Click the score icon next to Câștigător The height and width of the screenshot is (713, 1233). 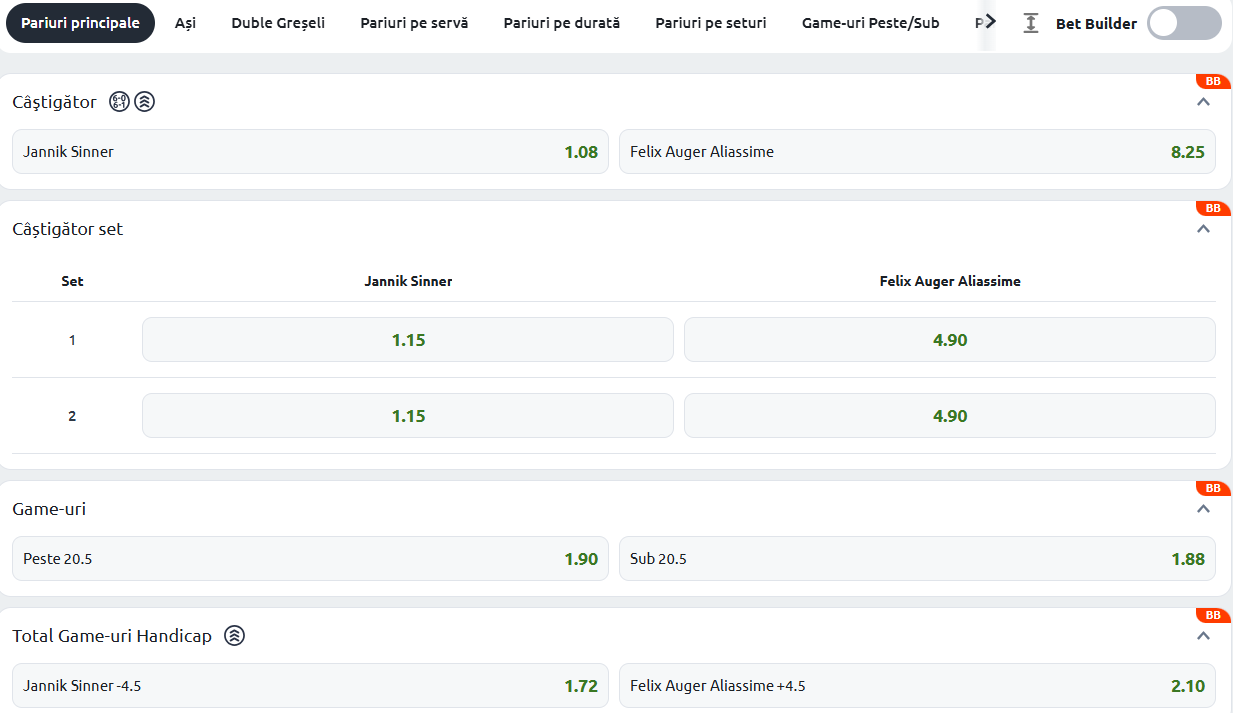point(120,101)
